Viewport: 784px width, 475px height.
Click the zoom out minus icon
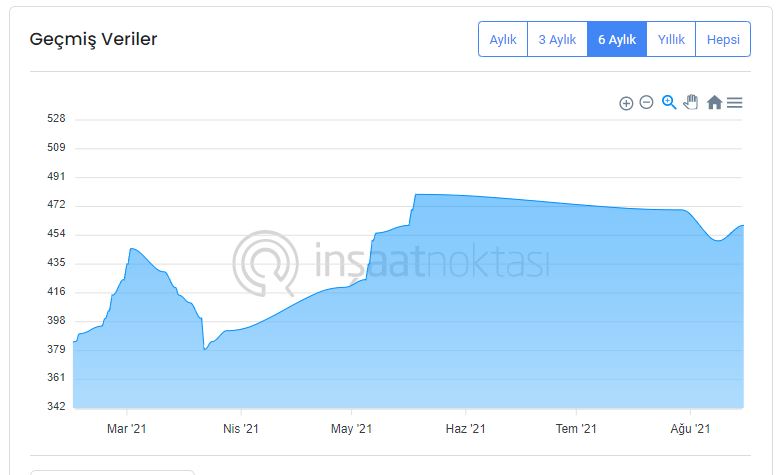[646, 102]
